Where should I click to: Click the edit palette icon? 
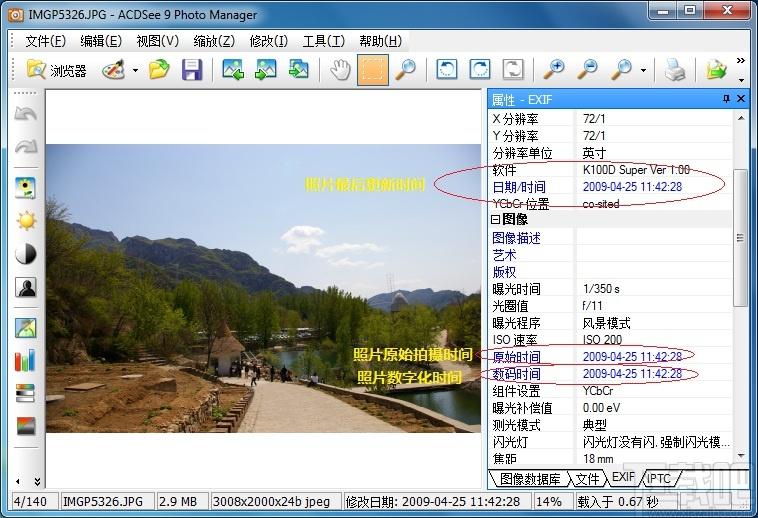[113, 71]
